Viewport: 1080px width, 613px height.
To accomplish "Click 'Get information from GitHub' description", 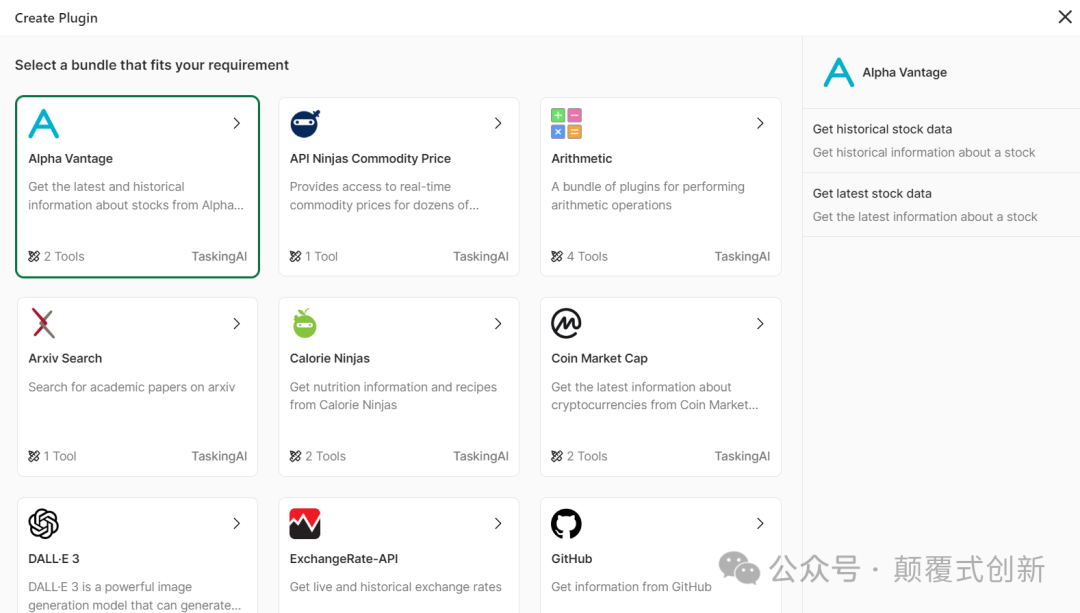I will 631,587.
